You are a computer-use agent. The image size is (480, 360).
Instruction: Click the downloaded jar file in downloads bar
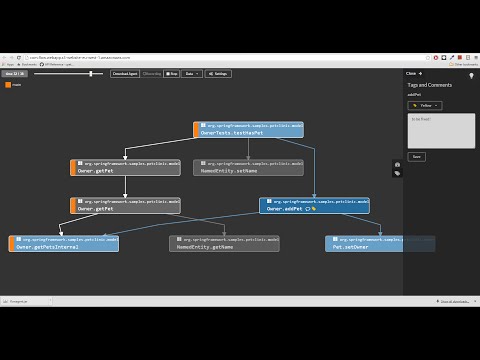coord(23,301)
